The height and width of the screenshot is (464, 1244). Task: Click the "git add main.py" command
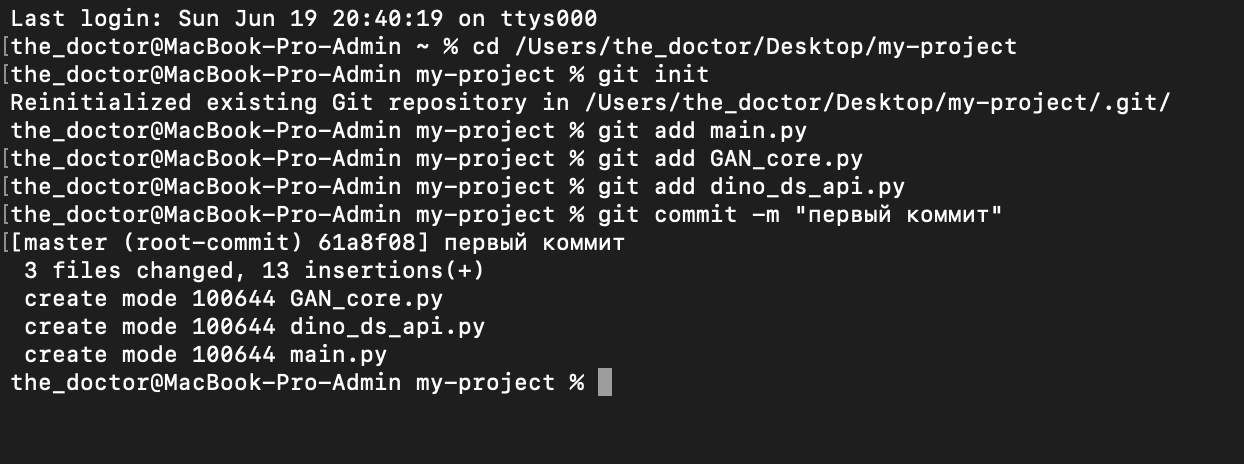[702, 130]
